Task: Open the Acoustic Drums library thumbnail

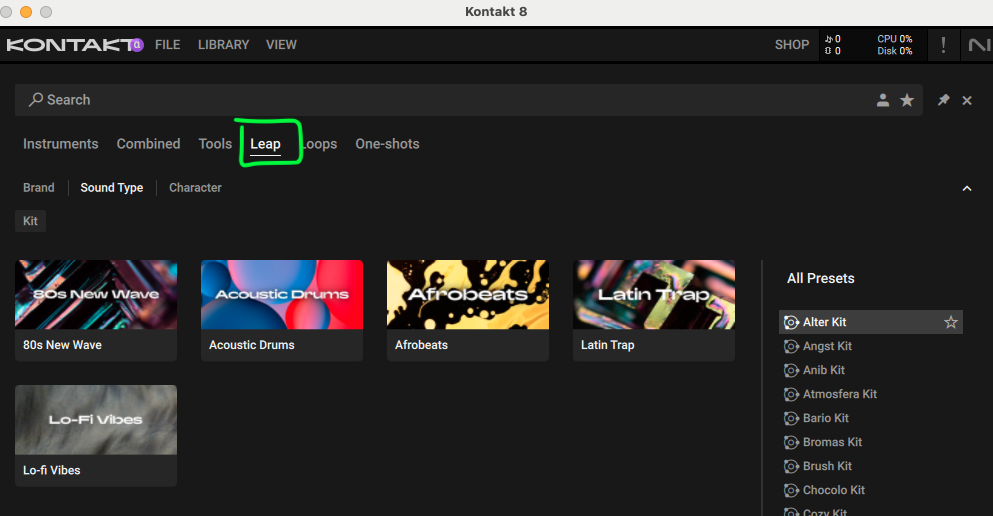Action: (x=282, y=294)
